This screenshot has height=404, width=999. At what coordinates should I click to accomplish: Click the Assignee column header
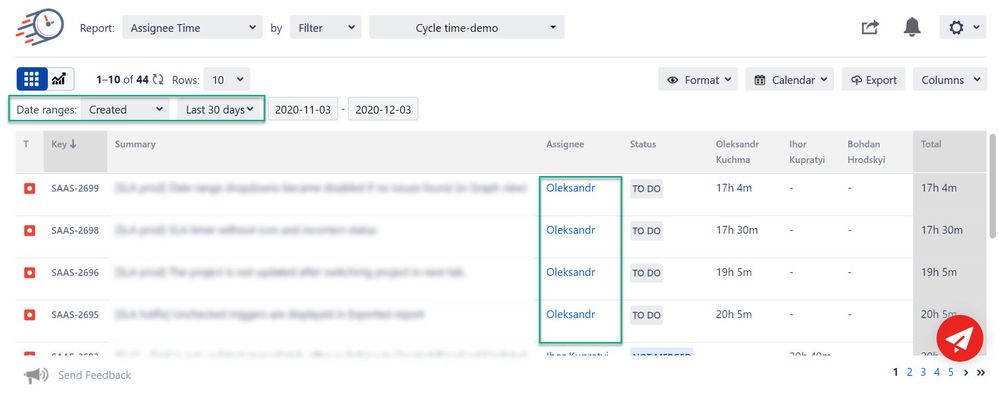[564, 145]
